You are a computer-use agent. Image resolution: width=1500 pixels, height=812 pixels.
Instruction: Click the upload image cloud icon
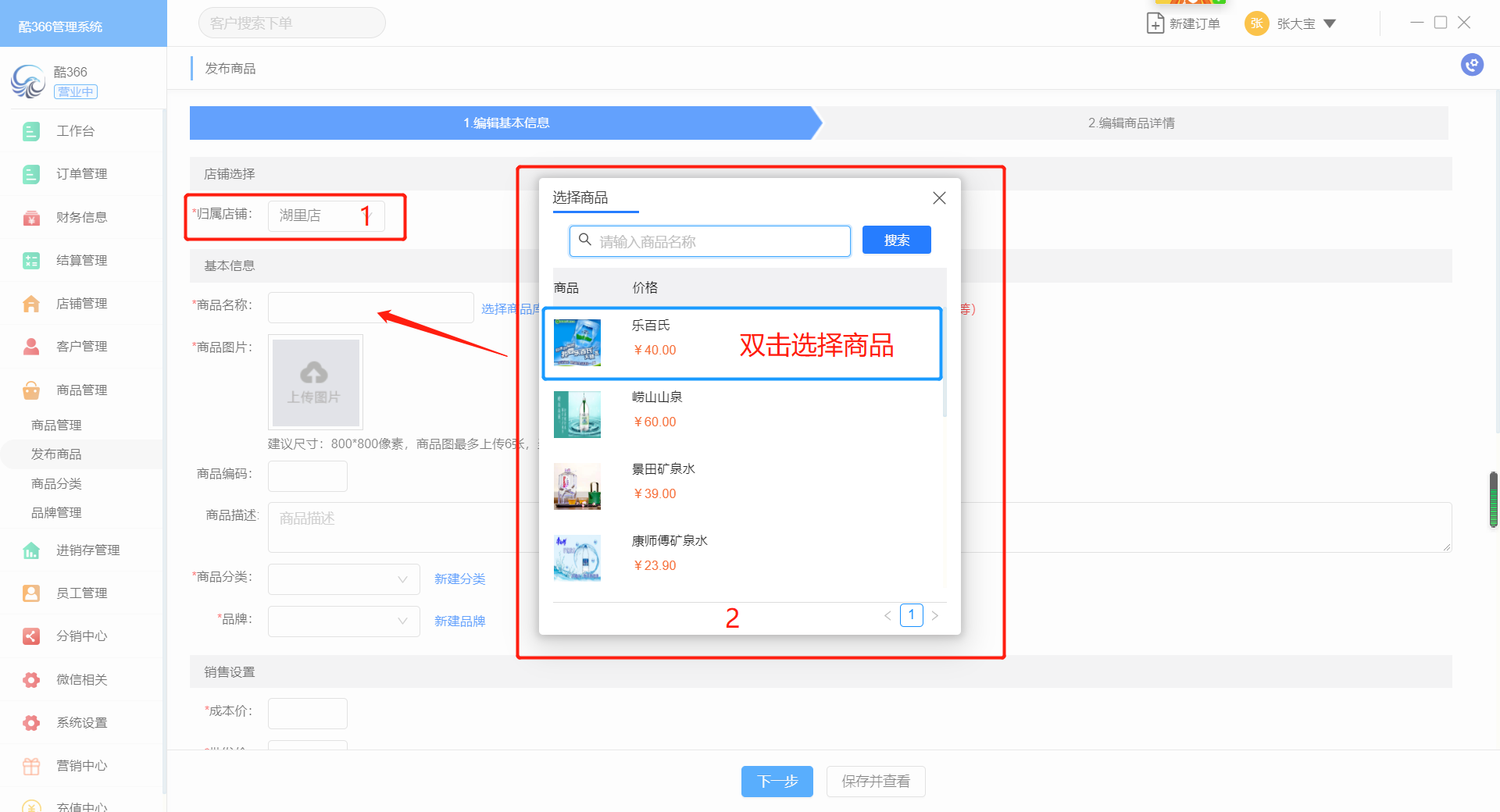[x=314, y=373]
